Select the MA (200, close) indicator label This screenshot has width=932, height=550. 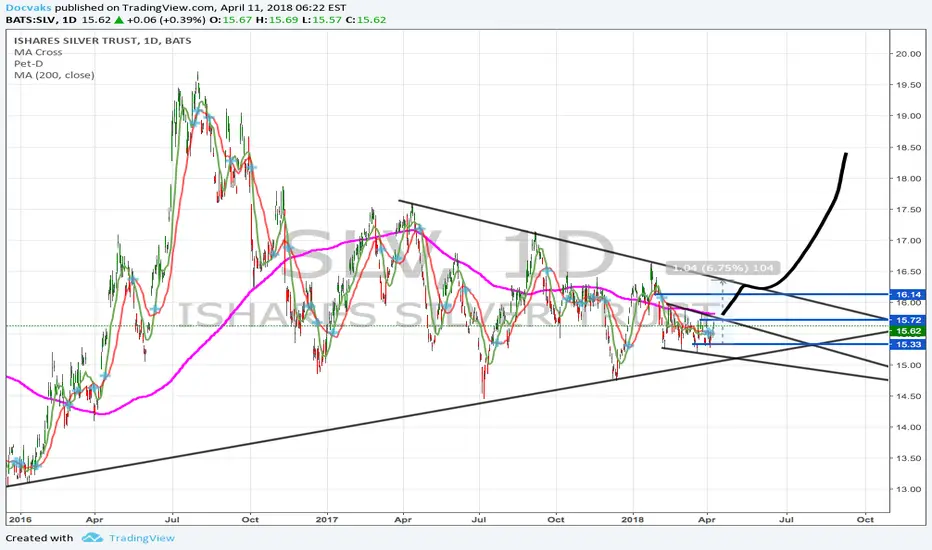pyautogui.click(x=54, y=75)
